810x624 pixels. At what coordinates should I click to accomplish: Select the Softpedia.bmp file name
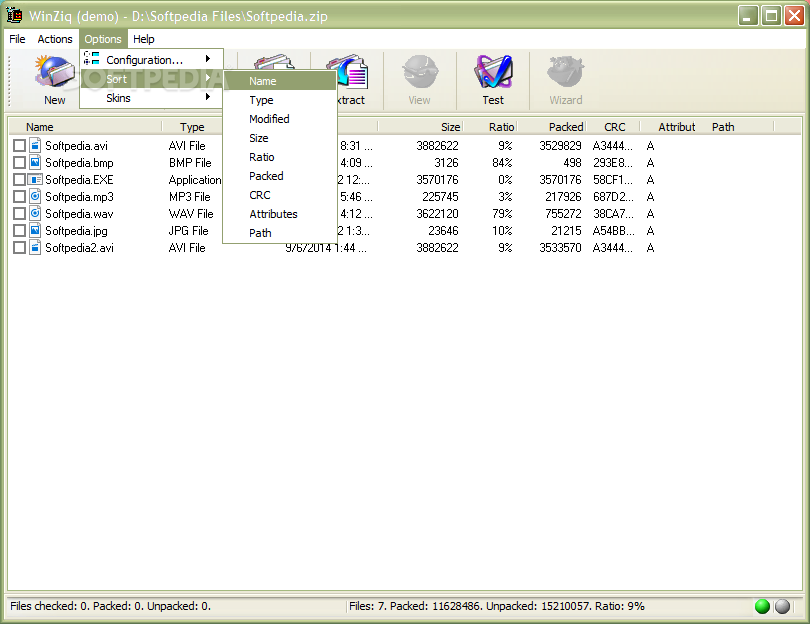(x=79, y=163)
